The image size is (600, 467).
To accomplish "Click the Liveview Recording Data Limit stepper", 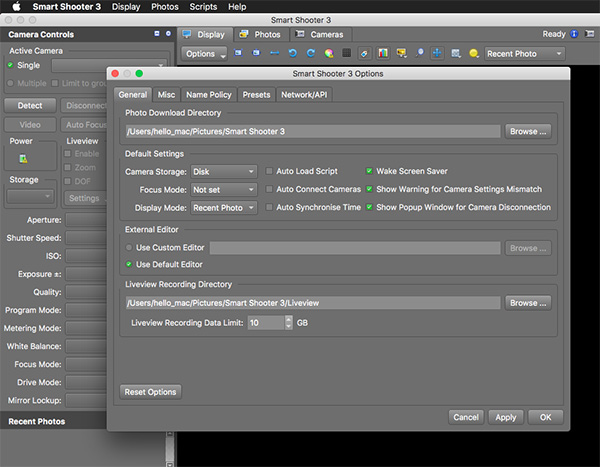I will 289,323.
